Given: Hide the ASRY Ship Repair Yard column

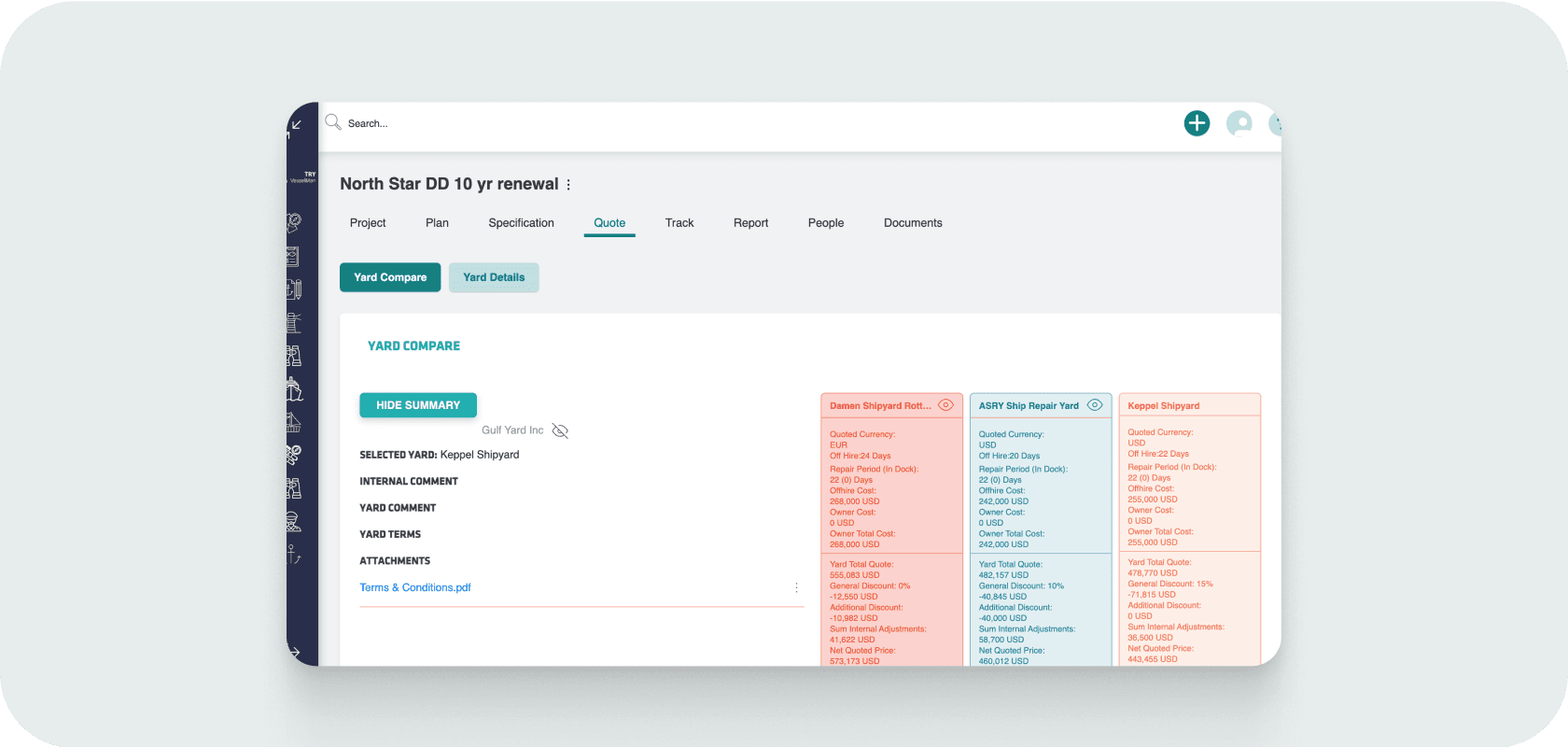Looking at the screenshot, I should coord(1095,405).
